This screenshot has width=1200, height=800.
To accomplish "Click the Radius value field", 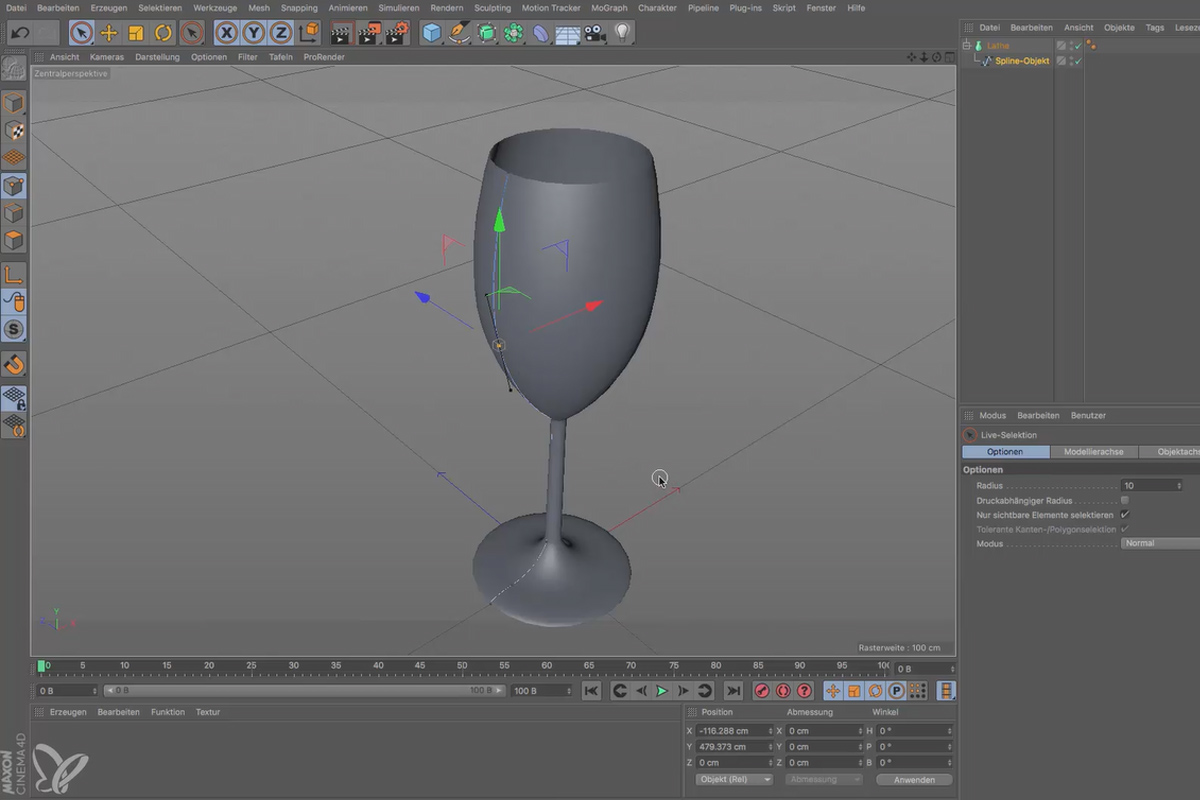I will pyautogui.click(x=1151, y=485).
